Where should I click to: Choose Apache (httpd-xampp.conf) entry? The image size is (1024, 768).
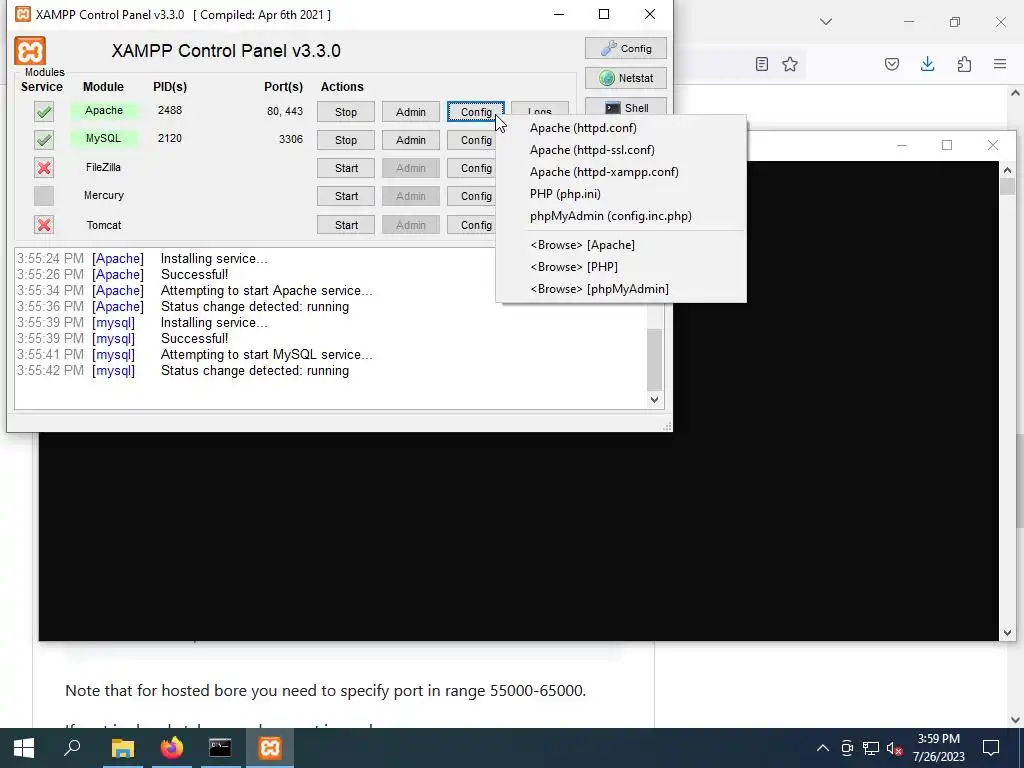(621, 172)
